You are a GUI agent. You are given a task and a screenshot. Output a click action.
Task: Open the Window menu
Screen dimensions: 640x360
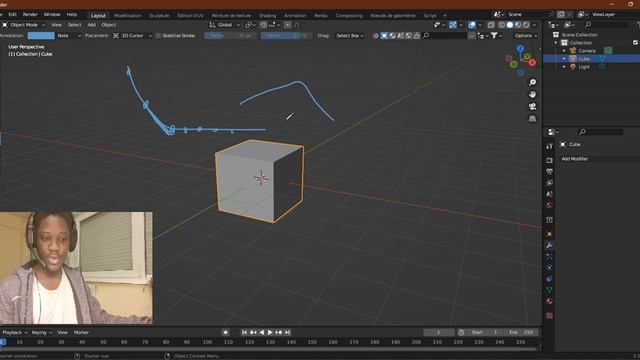(52, 14)
